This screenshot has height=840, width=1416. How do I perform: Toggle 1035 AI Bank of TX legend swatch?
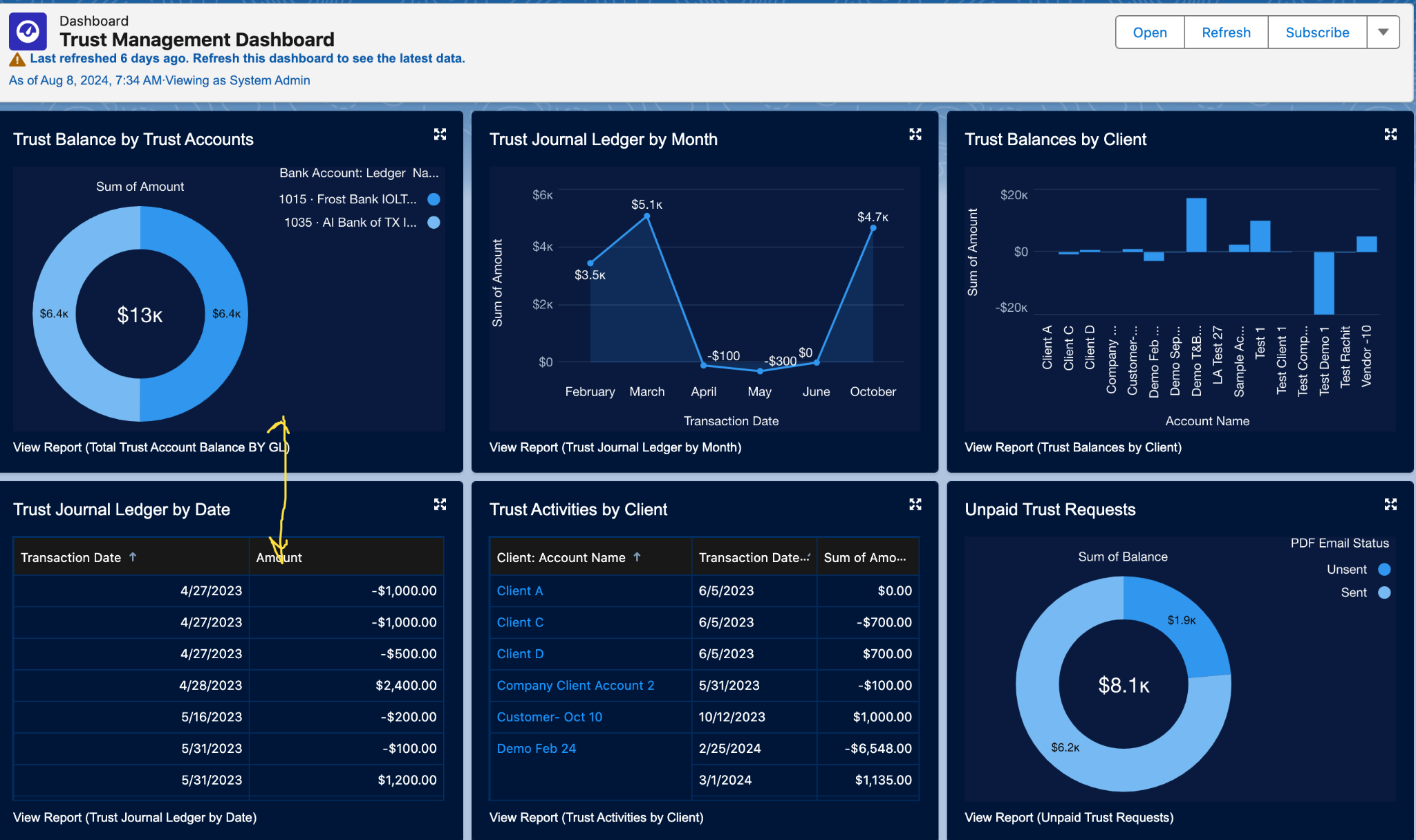tap(434, 223)
